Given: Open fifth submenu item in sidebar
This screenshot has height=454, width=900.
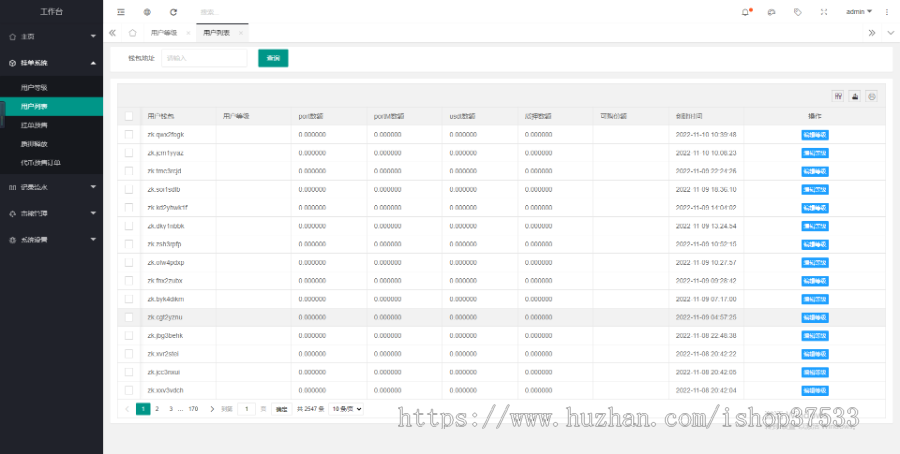Looking at the screenshot, I should (x=52, y=162).
